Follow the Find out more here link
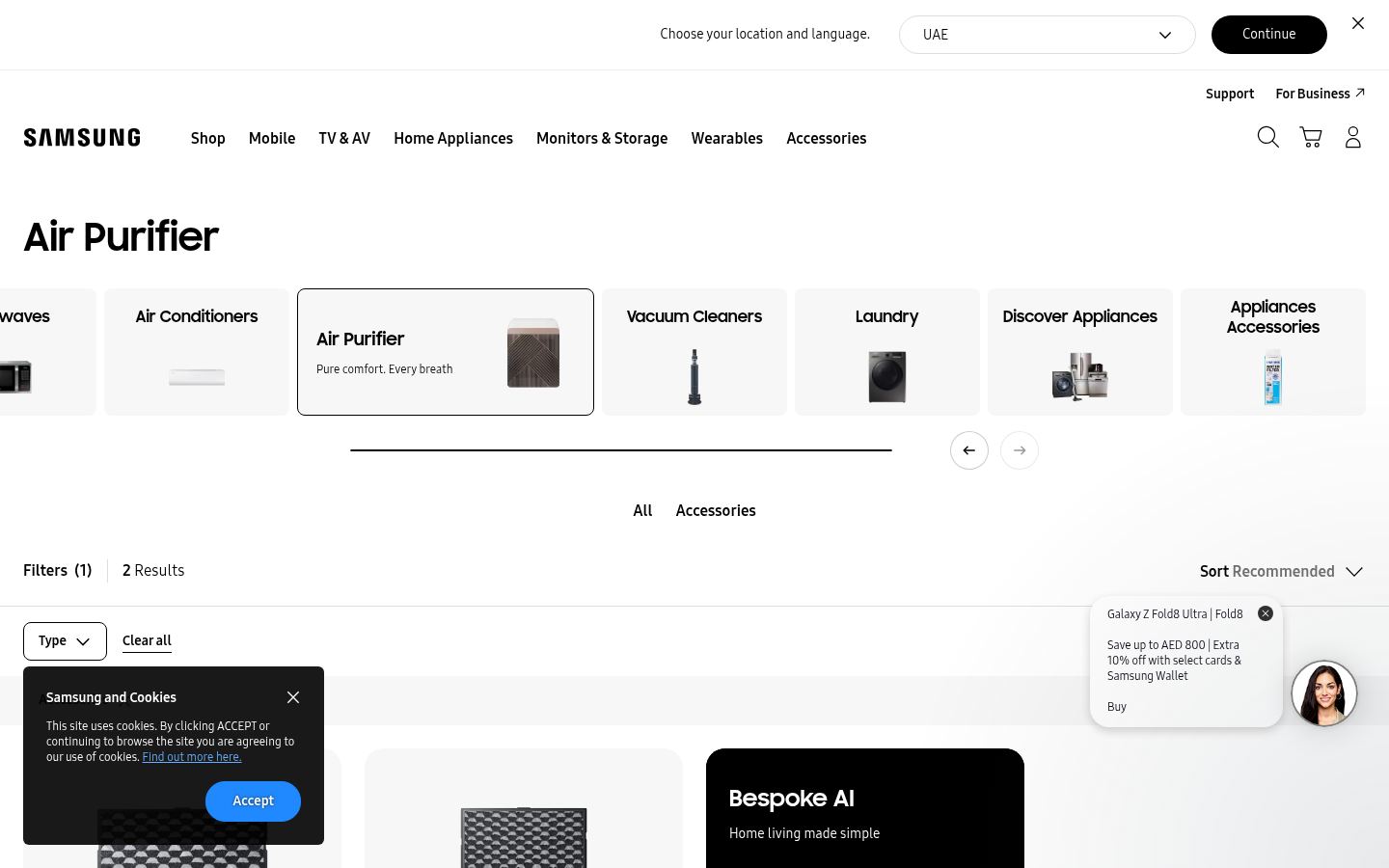 tap(192, 757)
